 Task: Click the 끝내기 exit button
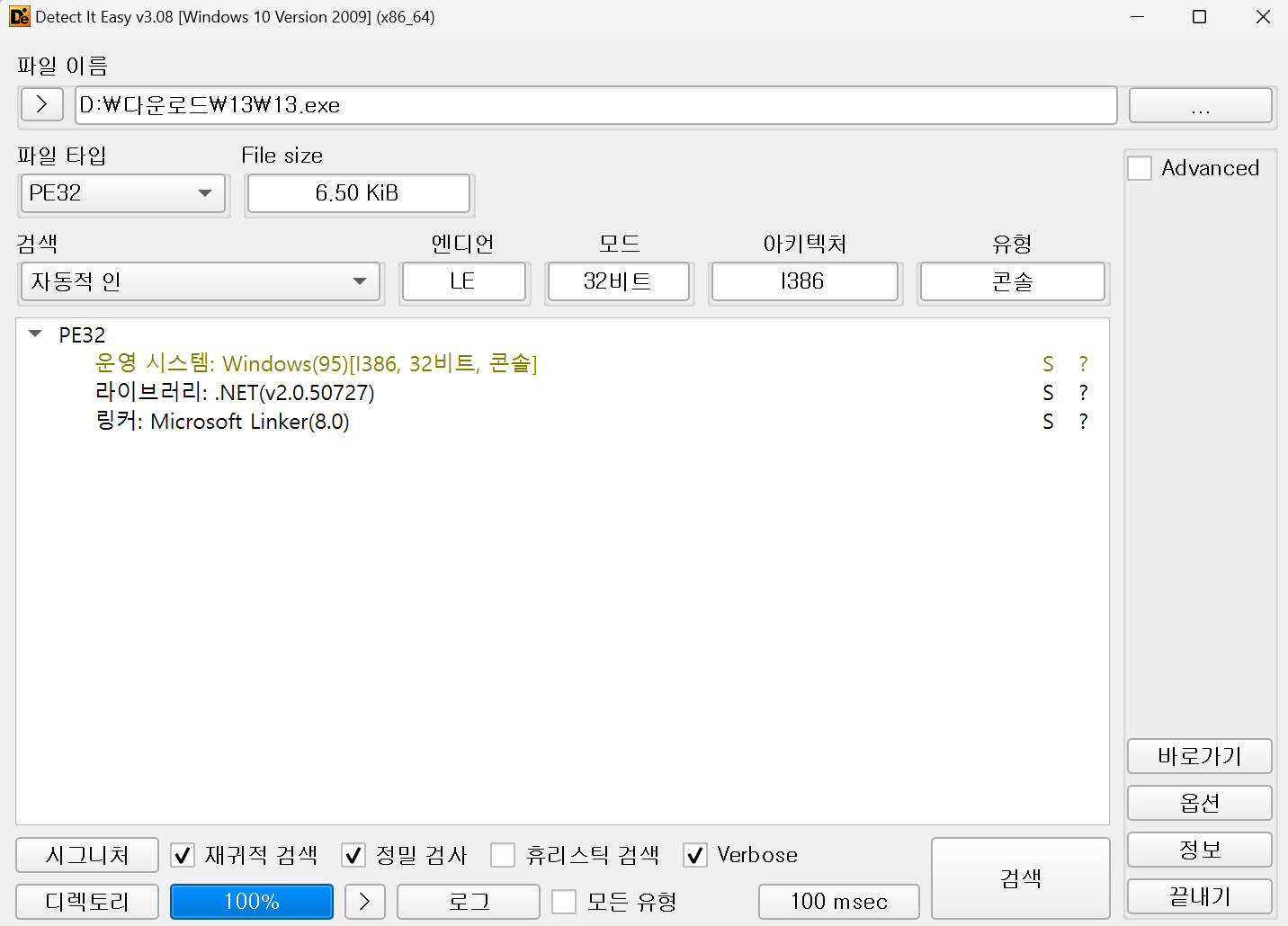click(x=1200, y=896)
